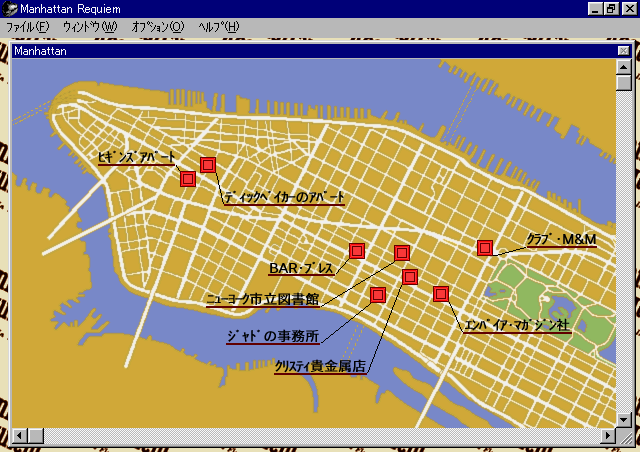The width and height of the screenshot is (640, 452).
Task: Open the ヘルプ(H) menu
Action: pyautogui.click(x=218, y=26)
